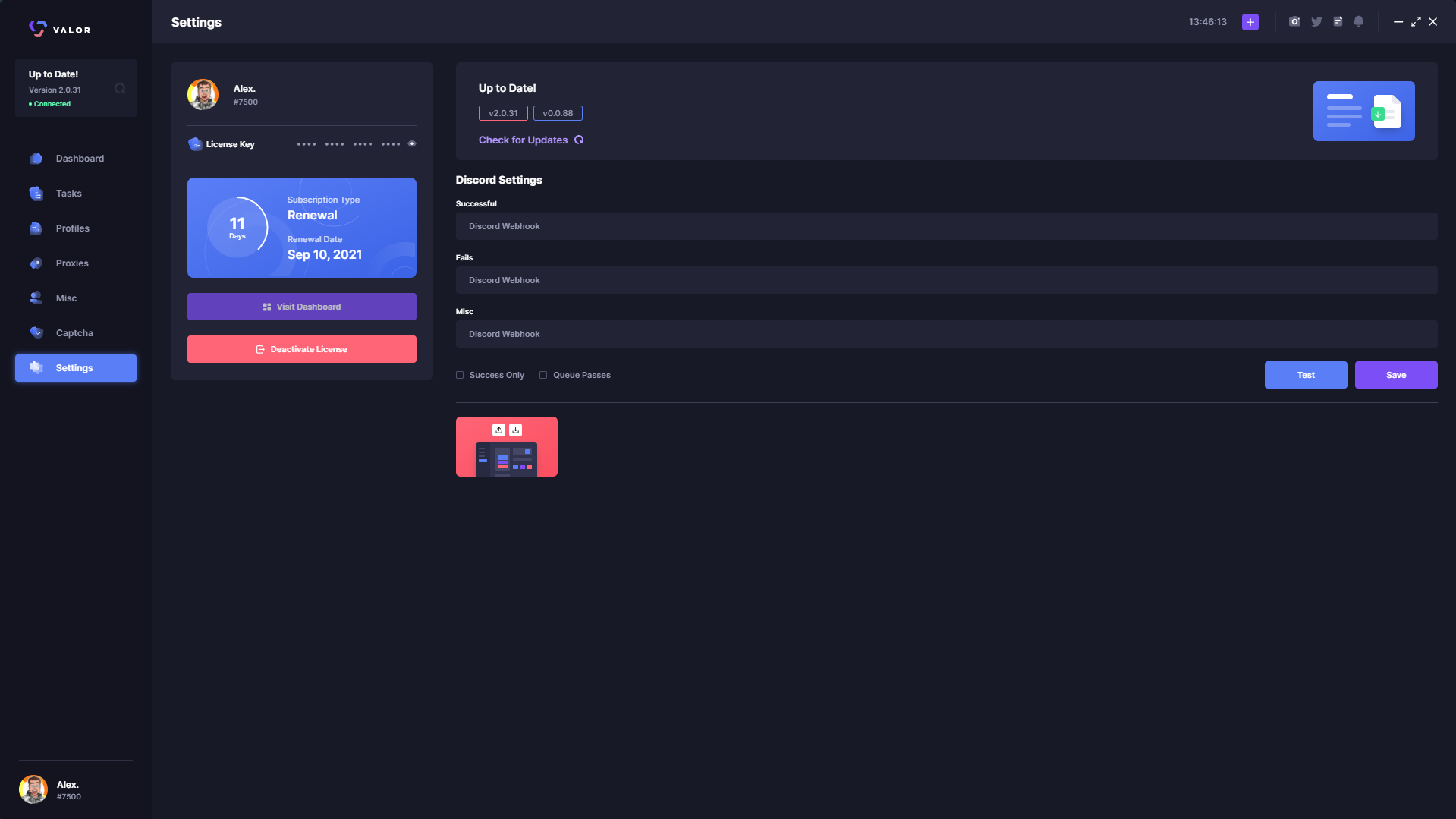Open the camera screenshot icon

click(1294, 22)
